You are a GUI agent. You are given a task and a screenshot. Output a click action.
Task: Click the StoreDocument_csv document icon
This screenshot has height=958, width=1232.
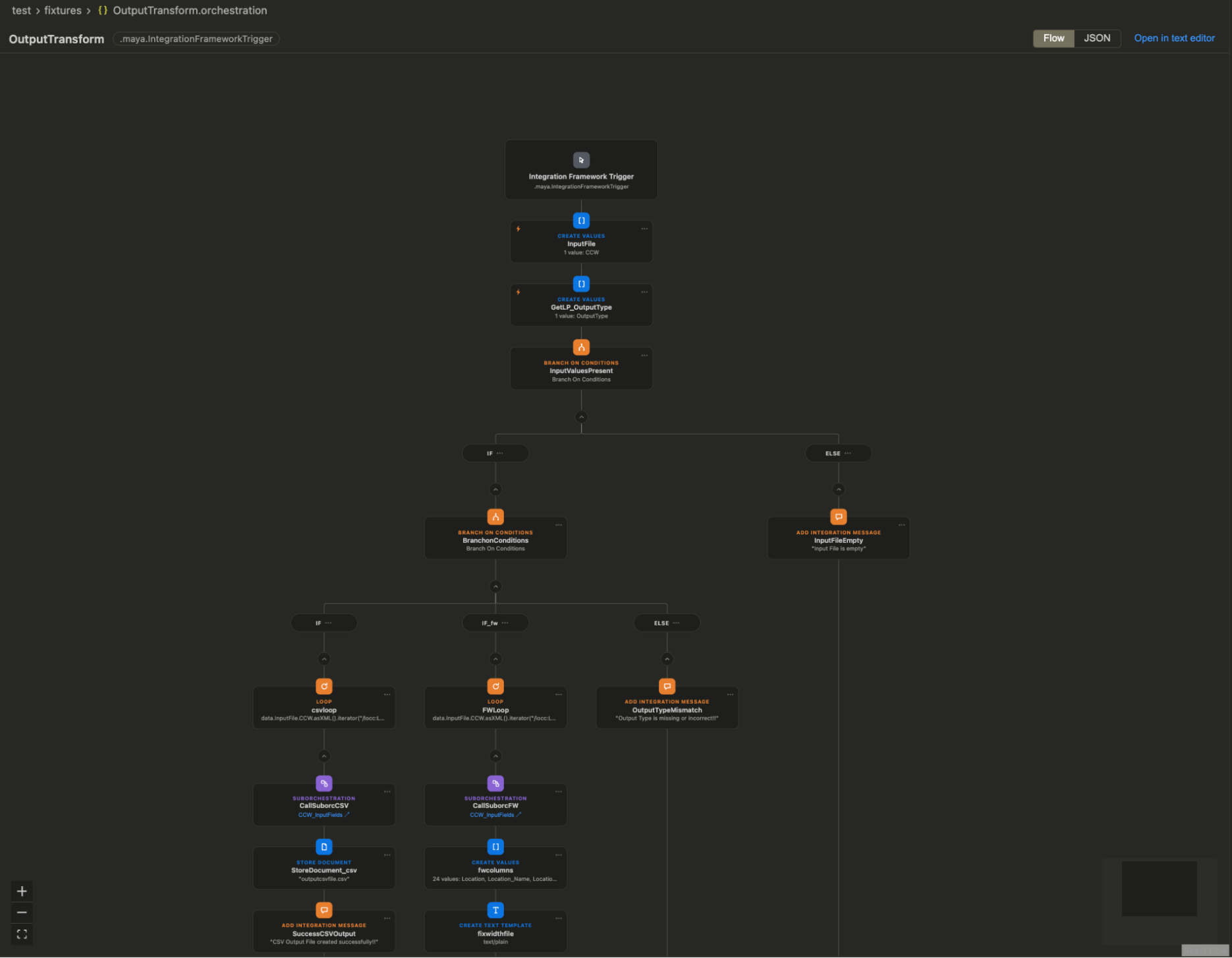point(324,847)
